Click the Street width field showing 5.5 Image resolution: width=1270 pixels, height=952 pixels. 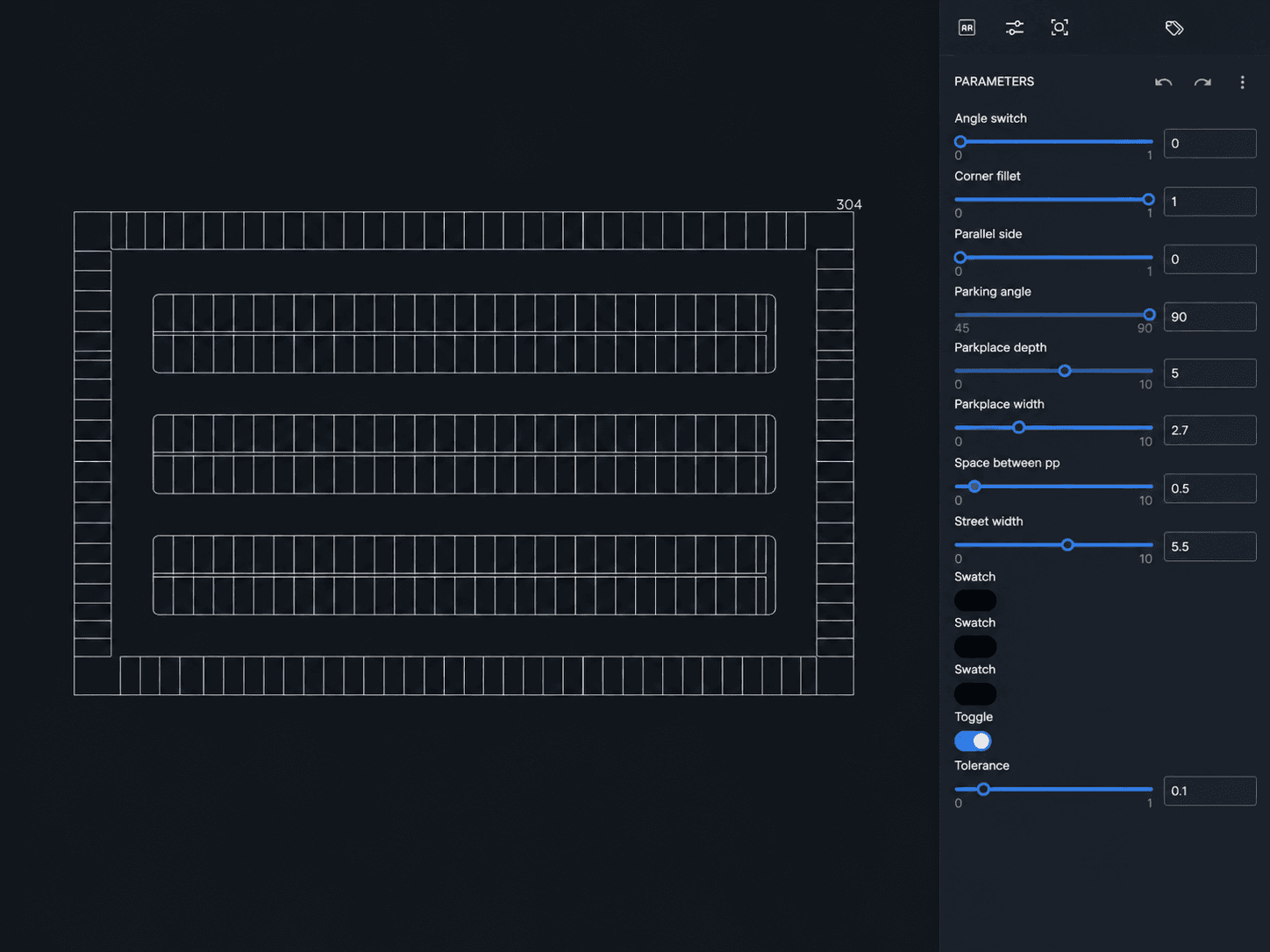tap(1209, 546)
